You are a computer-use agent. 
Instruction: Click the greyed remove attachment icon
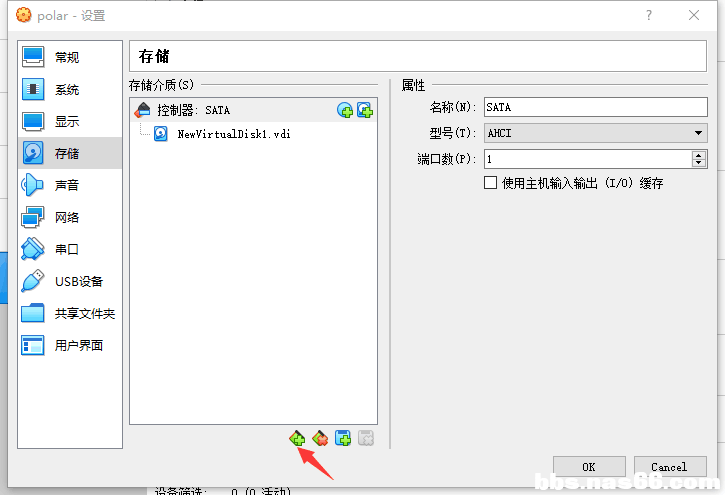(366, 438)
